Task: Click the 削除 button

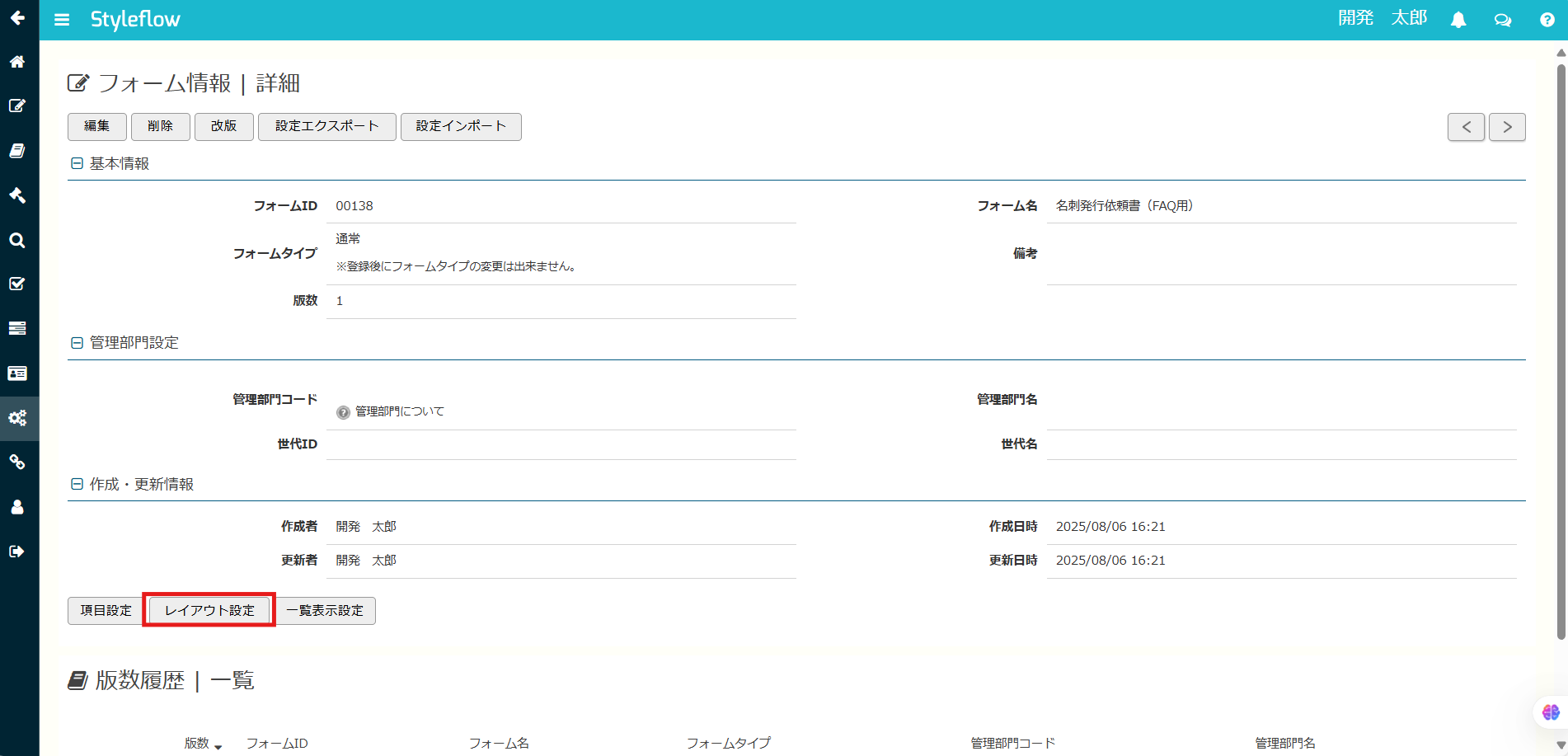Action: coord(161,127)
